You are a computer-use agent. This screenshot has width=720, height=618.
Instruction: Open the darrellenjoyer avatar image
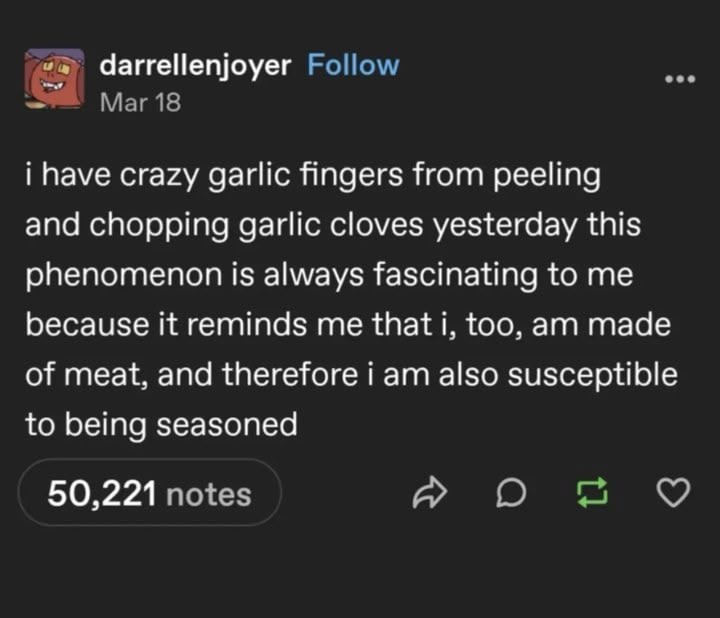click(x=55, y=79)
